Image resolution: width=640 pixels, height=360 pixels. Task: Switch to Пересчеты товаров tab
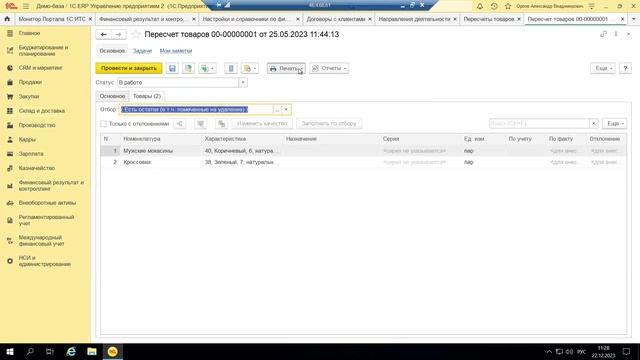pyautogui.click(x=489, y=19)
